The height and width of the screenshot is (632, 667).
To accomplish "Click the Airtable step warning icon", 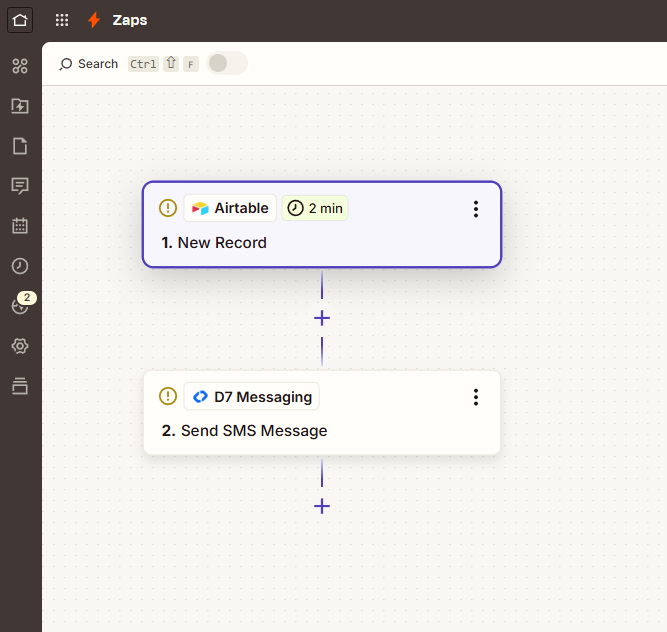I will pos(168,208).
